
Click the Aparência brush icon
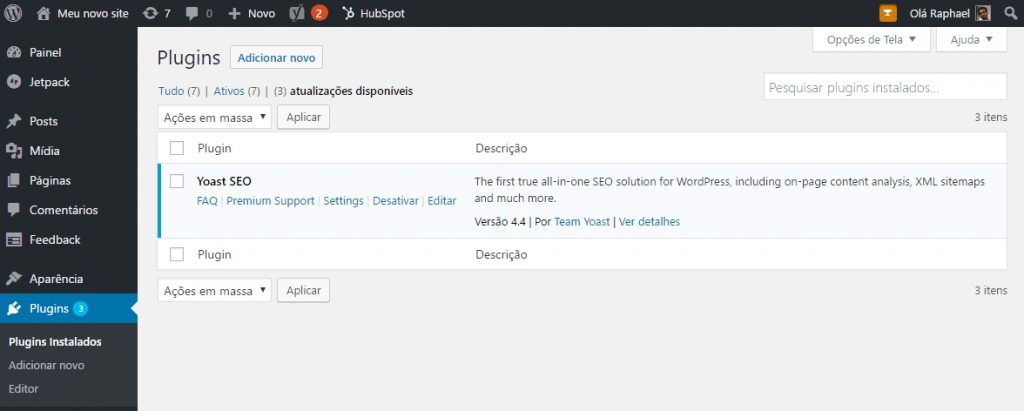pos(14,279)
